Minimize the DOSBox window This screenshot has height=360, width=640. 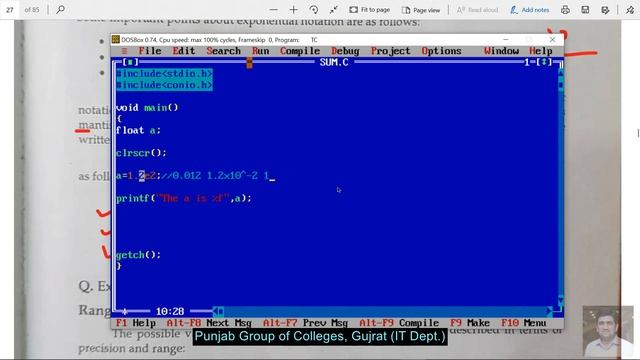(x=506, y=40)
